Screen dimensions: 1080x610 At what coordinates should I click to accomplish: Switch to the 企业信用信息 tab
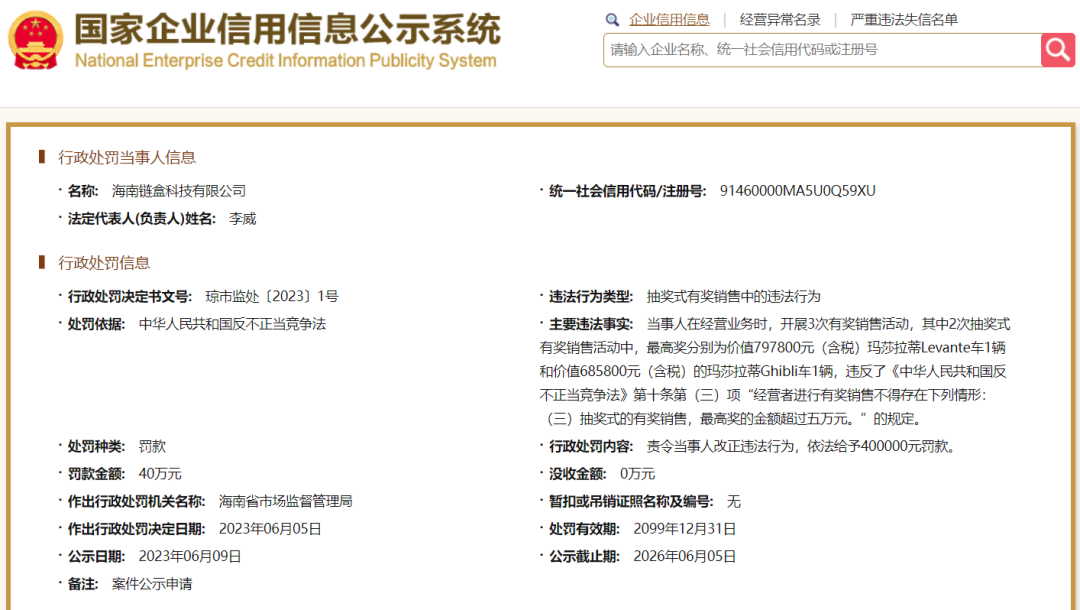pos(669,20)
